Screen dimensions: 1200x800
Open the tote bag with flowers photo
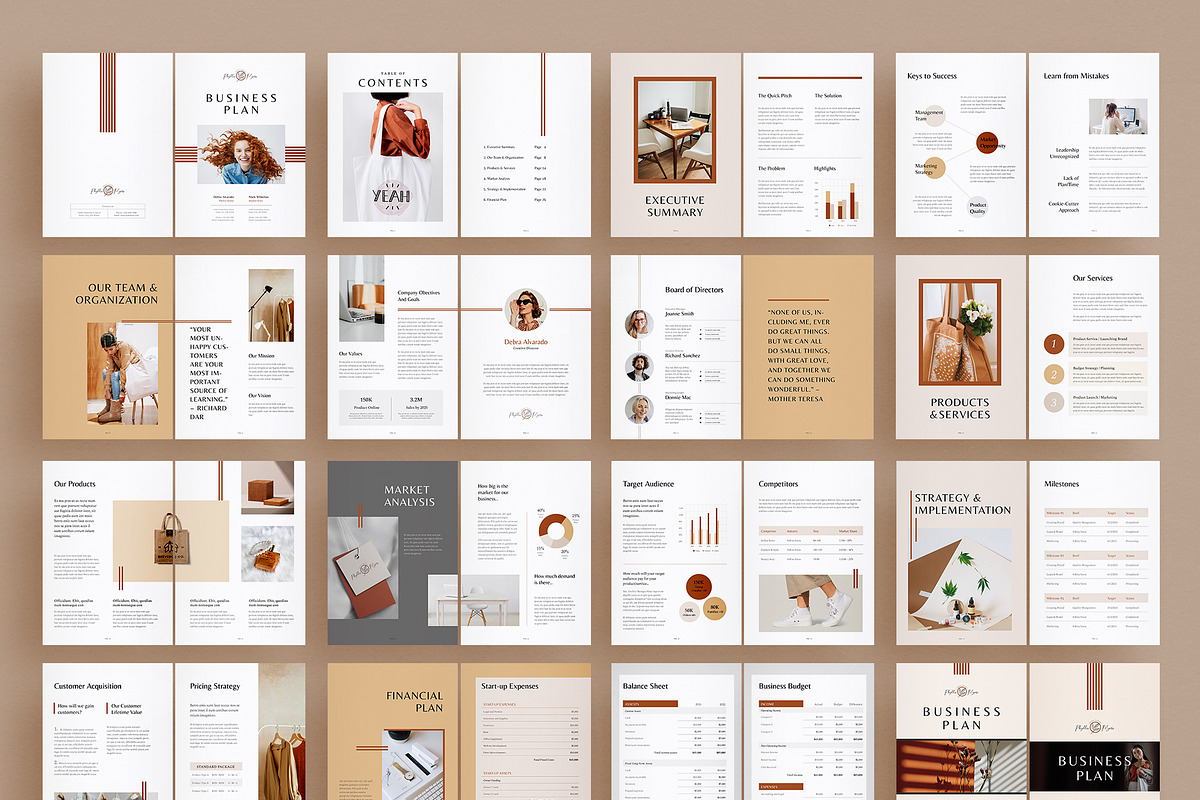960,332
